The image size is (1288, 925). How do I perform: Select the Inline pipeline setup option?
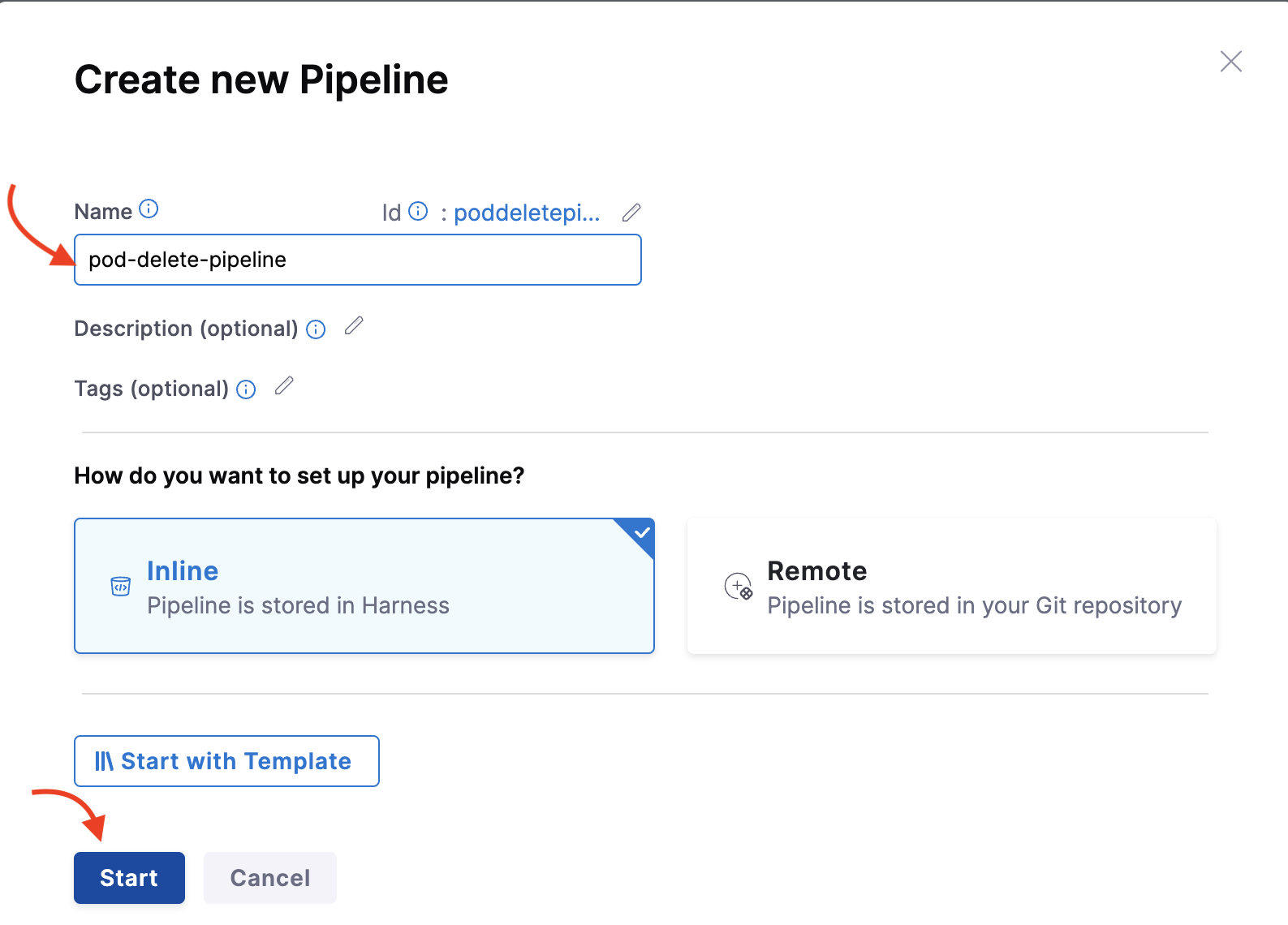(x=364, y=586)
